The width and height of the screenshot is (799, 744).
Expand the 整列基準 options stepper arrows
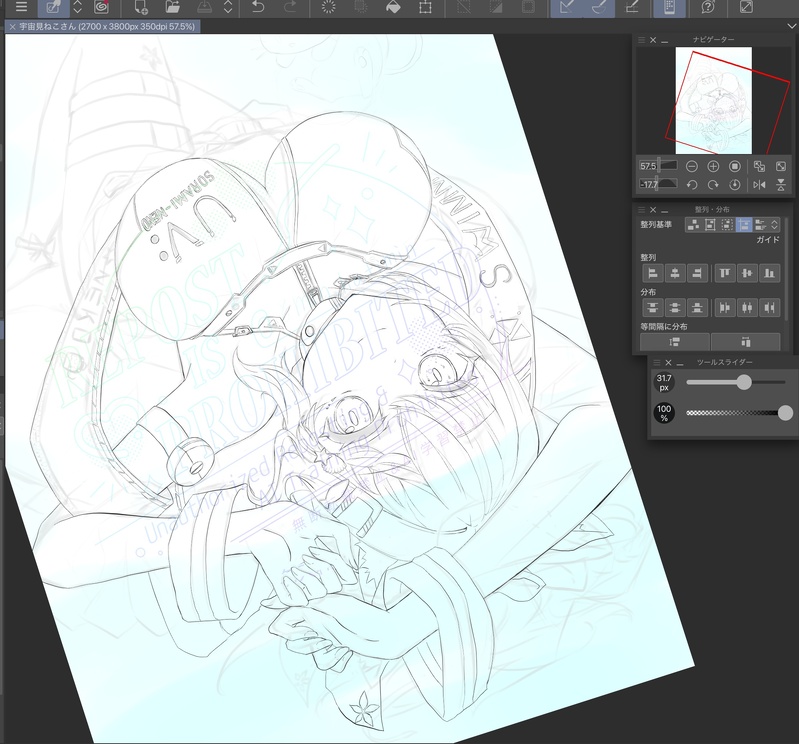(x=775, y=225)
